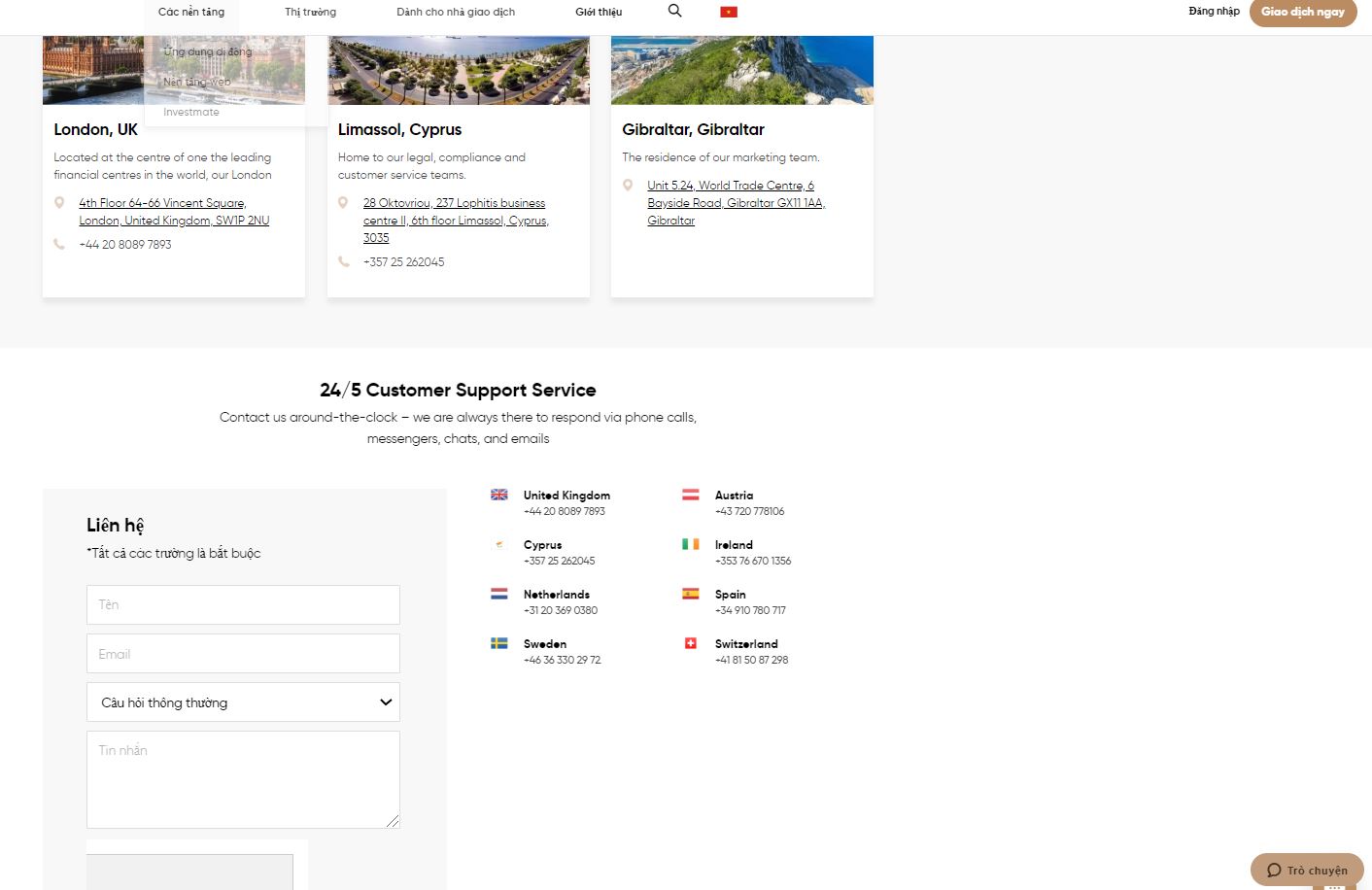The width and height of the screenshot is (1372, 890).
Task: Open the Limassol office address link
Action: pyautogui.click(x=456, y=221)
